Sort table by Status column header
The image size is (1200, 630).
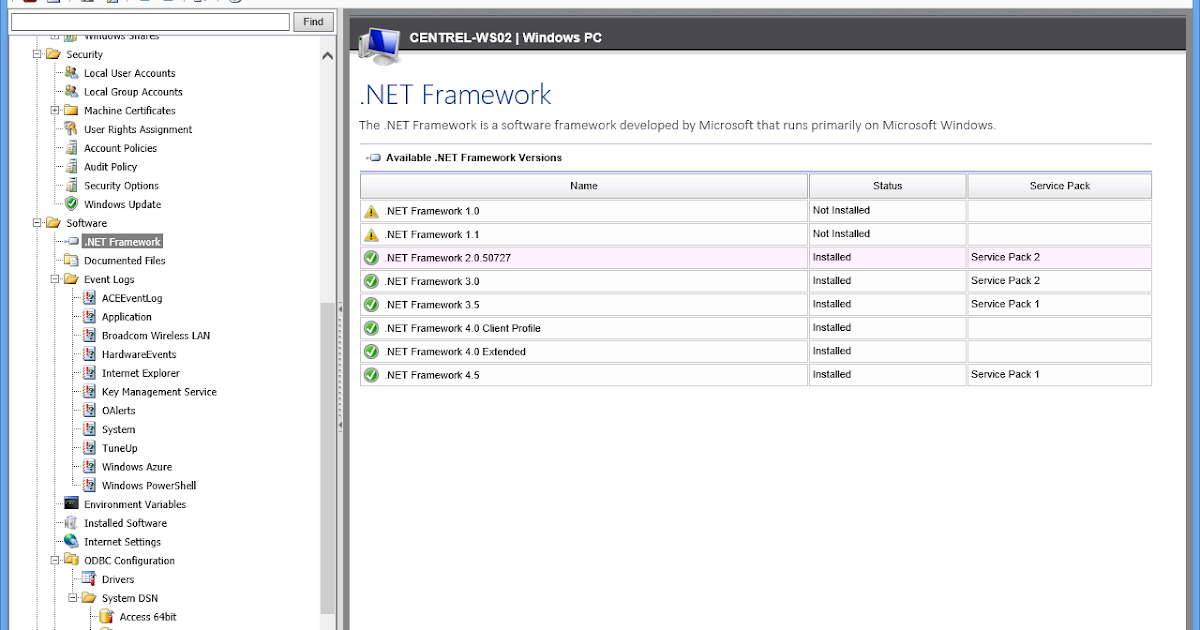[x=888, y=186]
